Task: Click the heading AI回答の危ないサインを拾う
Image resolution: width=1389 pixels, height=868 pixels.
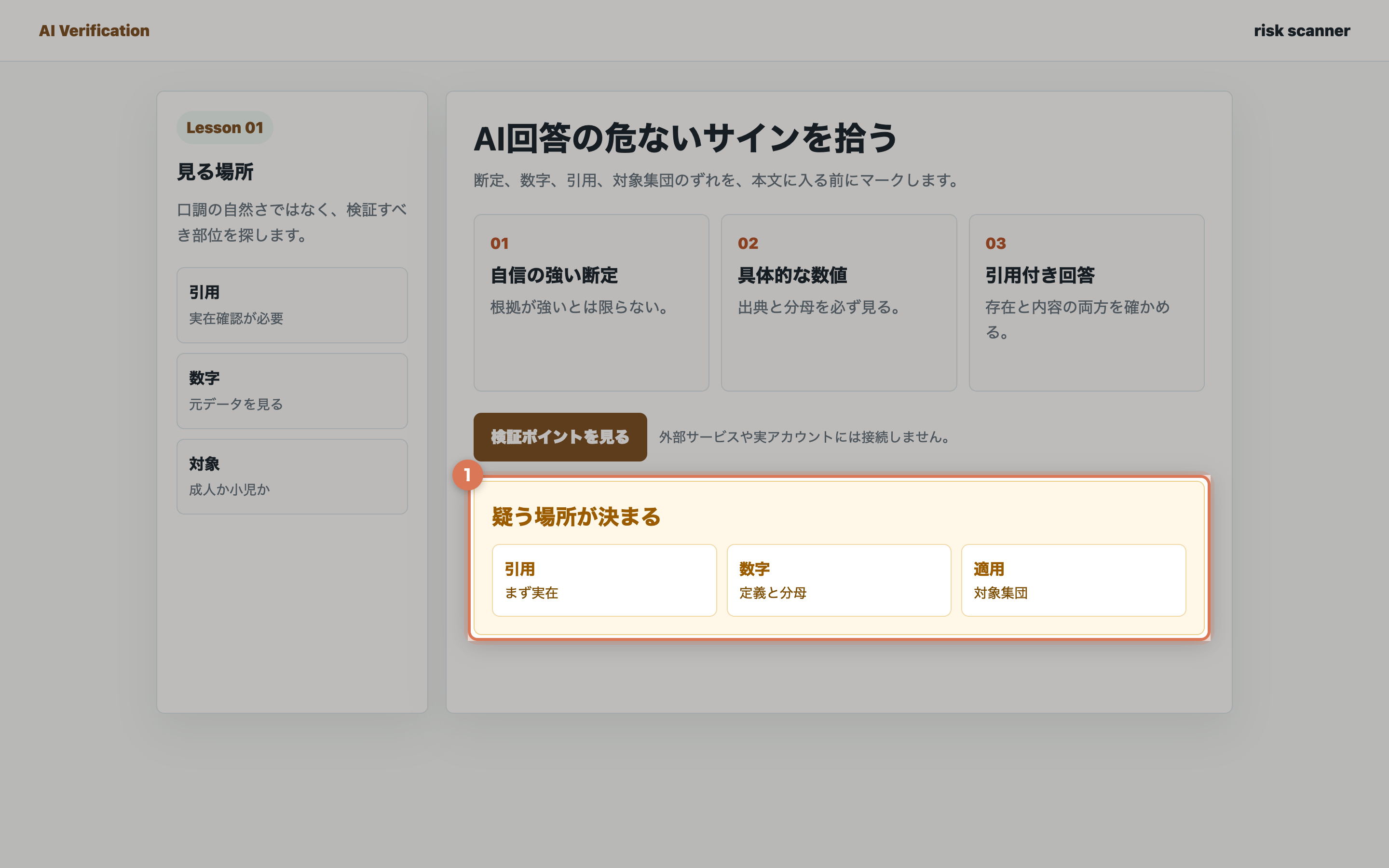Action: [685, 138]
